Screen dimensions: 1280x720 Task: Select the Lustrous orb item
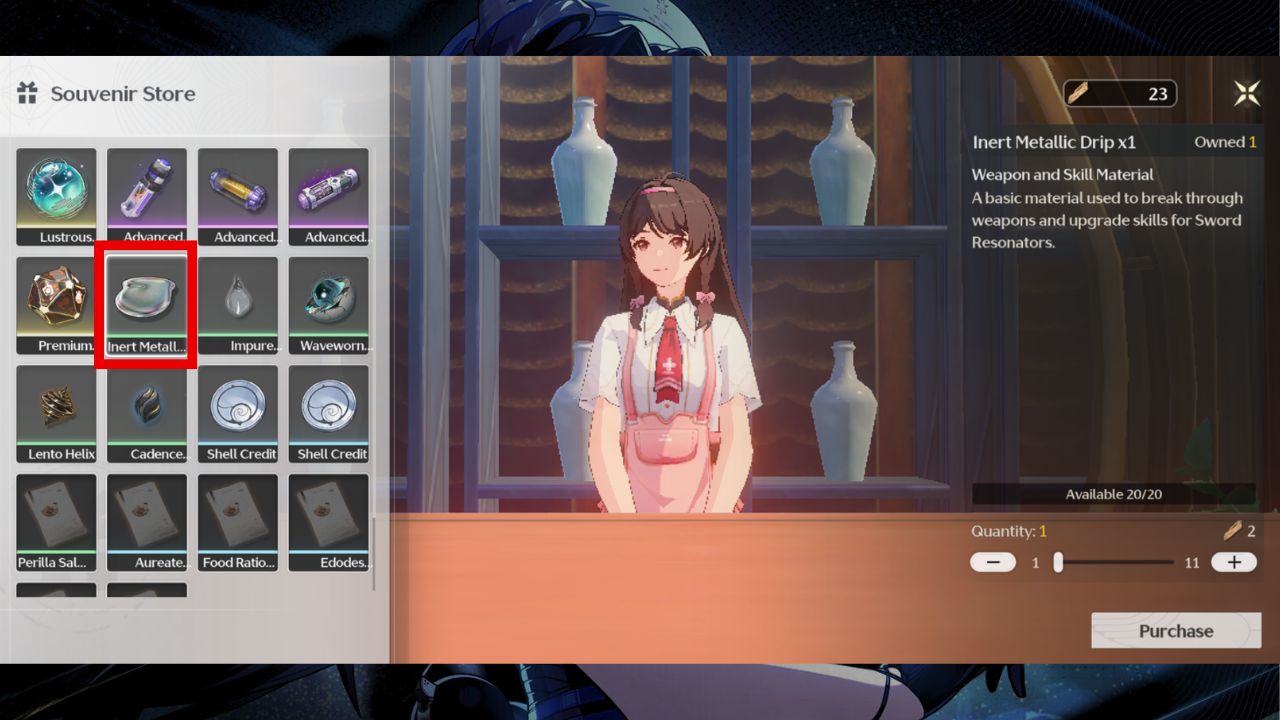point(56,196)
